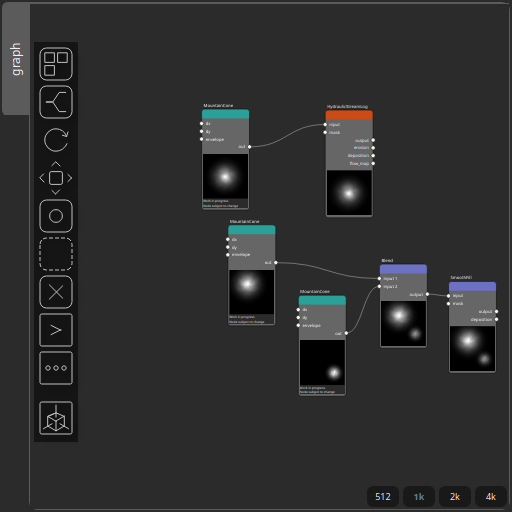The width and height of the screenshot is (512, 512).
Task: Click the output port on Blend node
Action: pos(427,294)
